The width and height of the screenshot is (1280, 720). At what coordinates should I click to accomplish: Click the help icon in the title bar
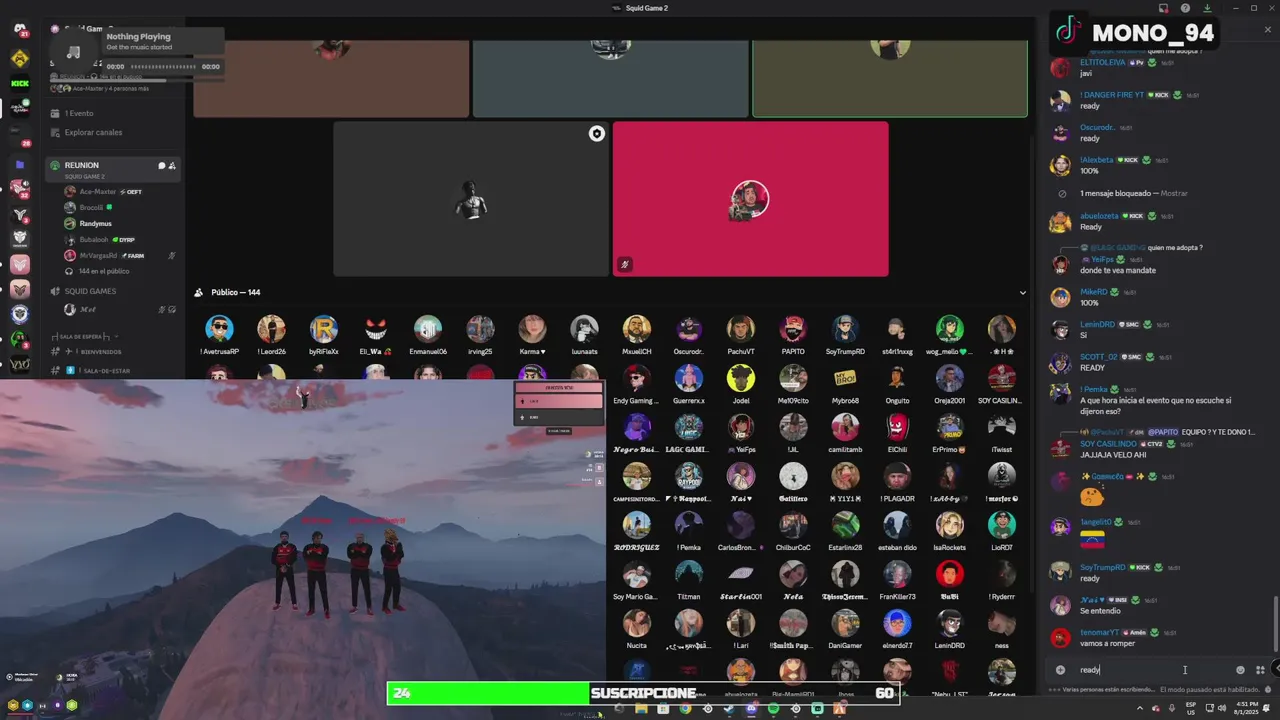(1185, 8)
